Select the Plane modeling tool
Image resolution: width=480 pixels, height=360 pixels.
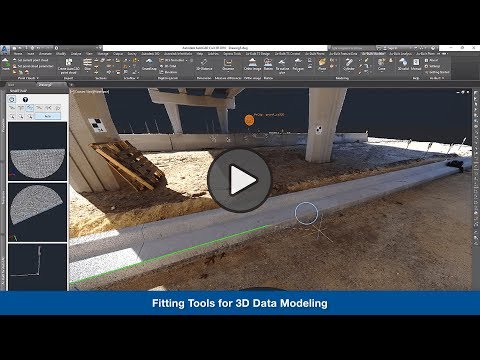(x=322, y=64)
